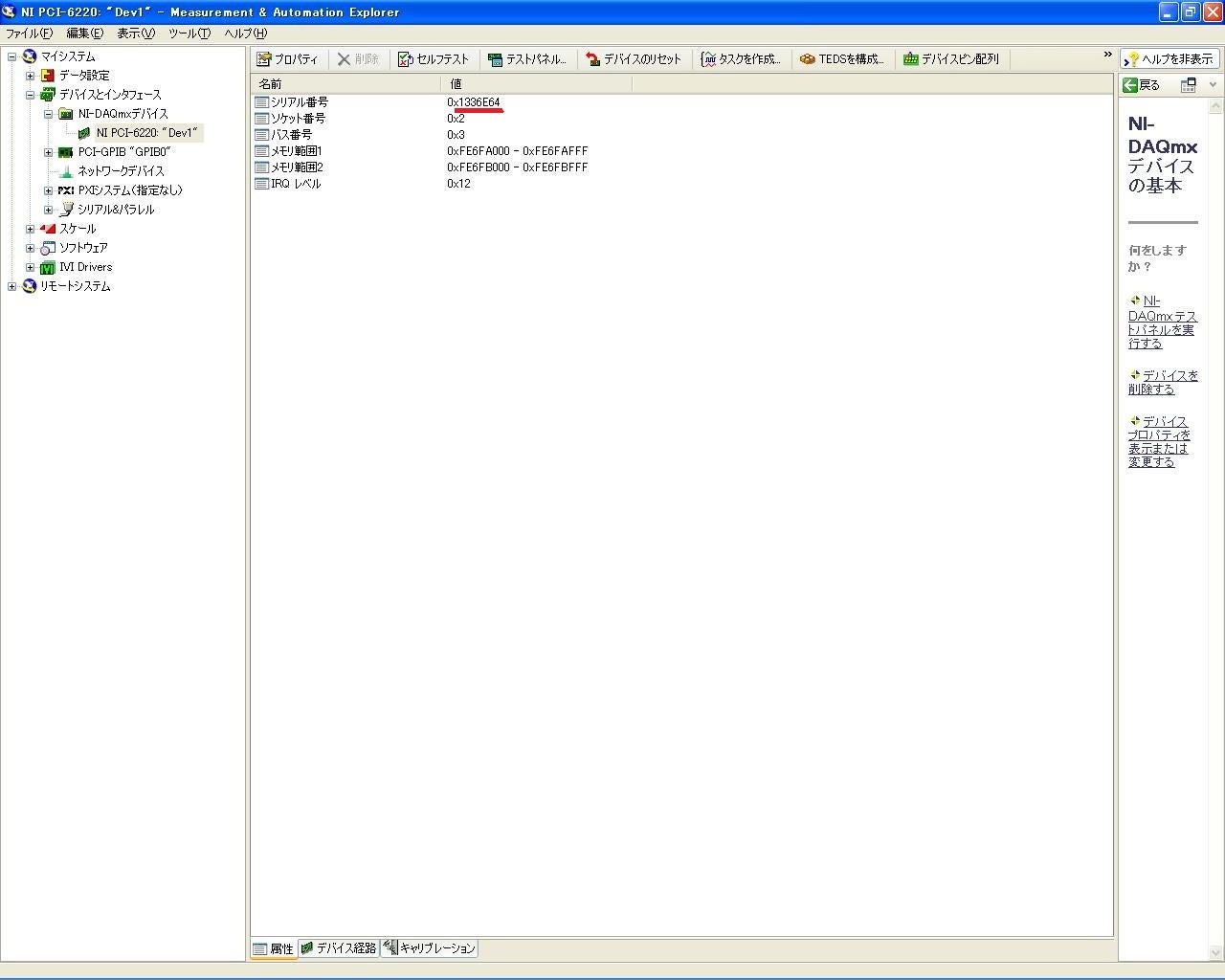1225x980 pixels.
Task: Open the 編集 menu
Action: point(84,33)
